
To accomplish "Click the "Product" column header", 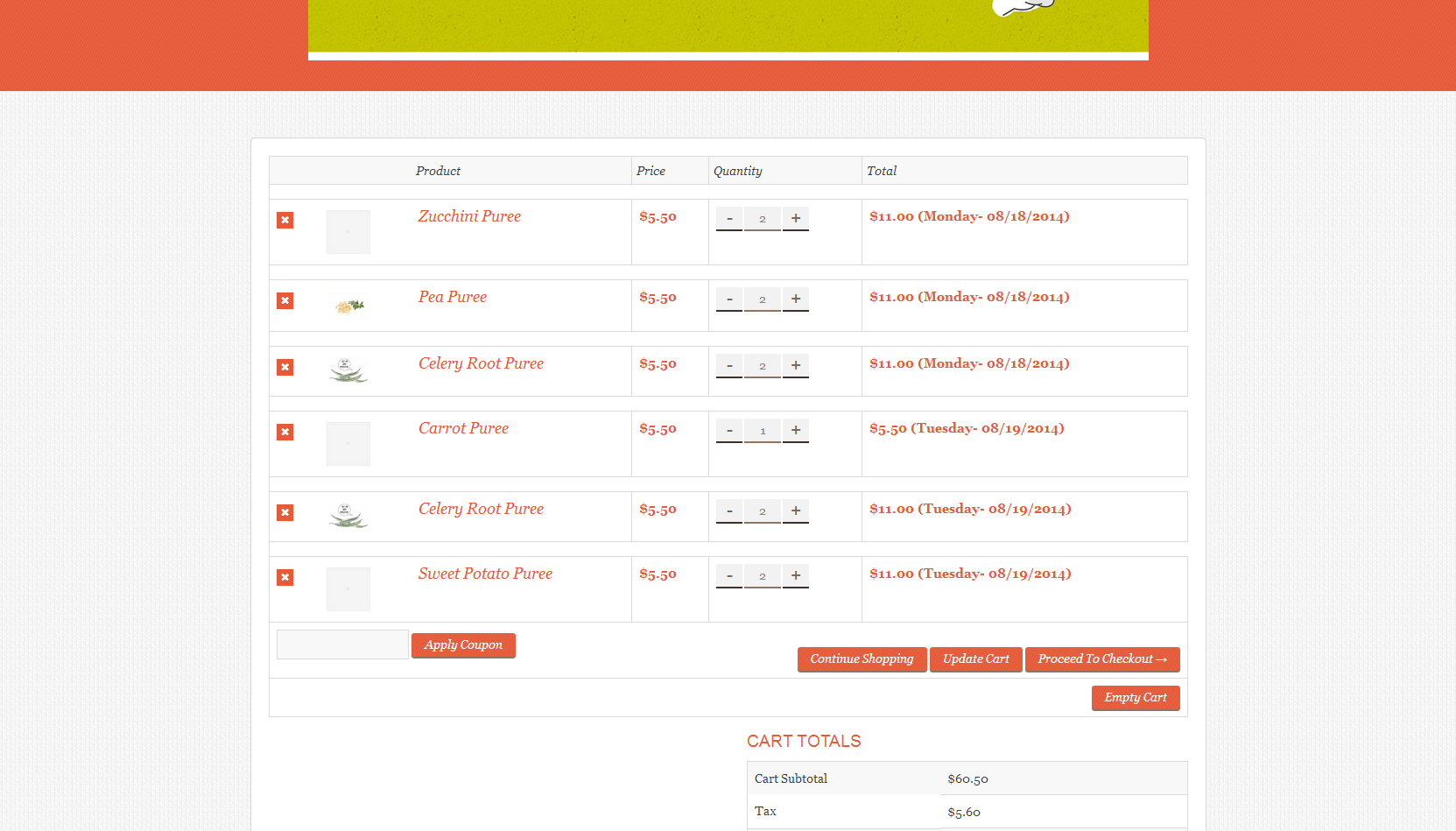I will pyautogui.click(x=438, y=171).
